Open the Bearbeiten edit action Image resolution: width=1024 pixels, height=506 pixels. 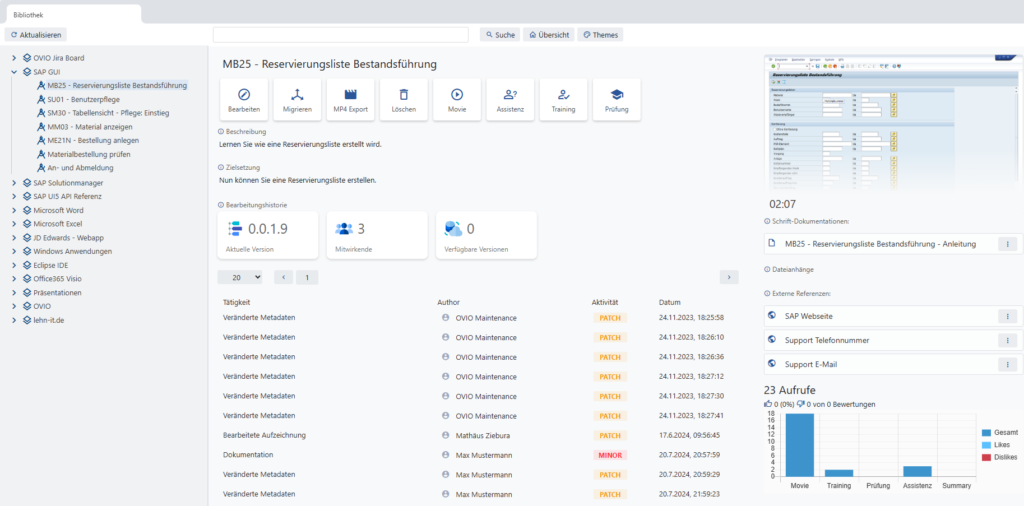pyautogui.click(x=244, y=100)
